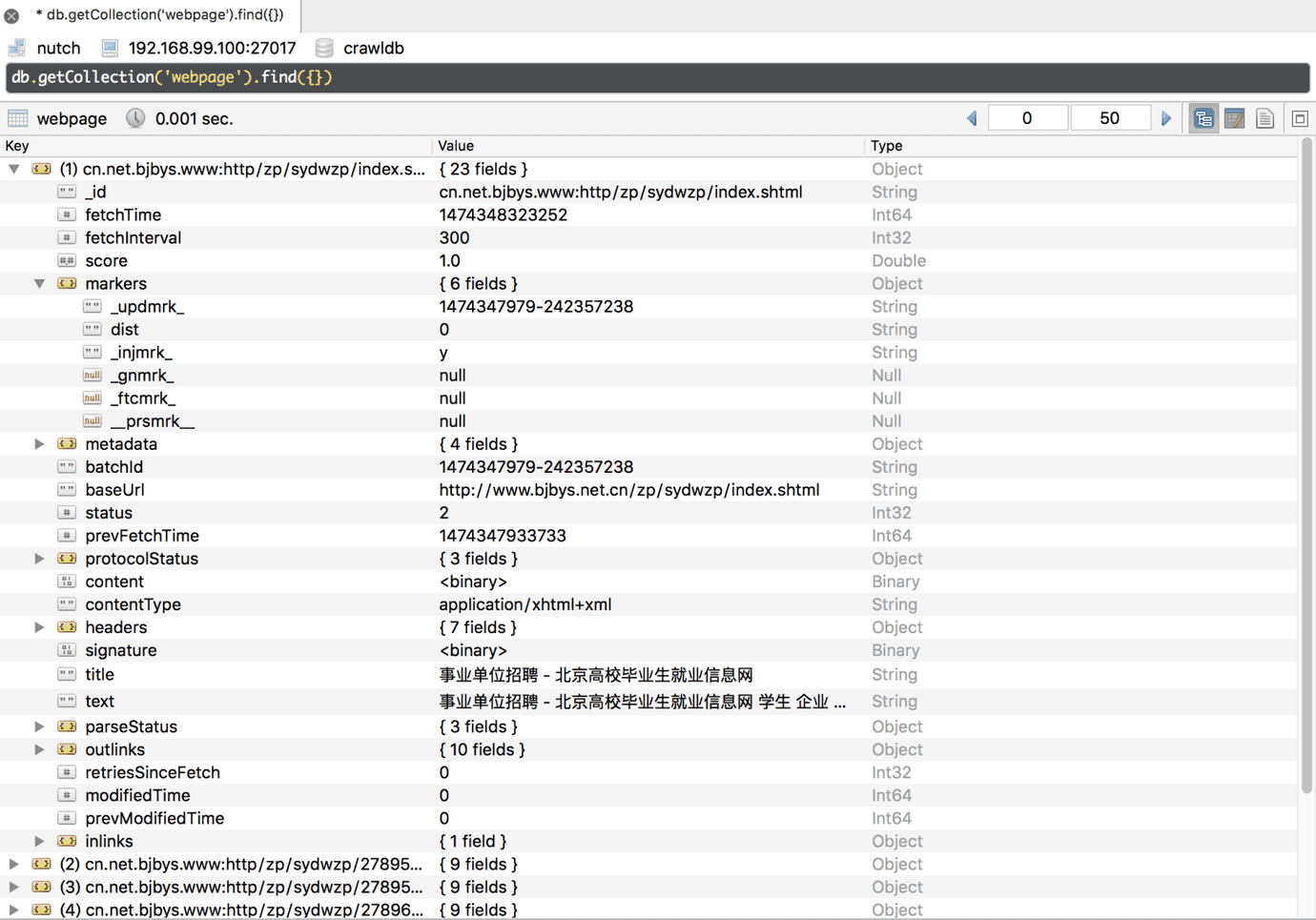
Task: Click the clock icon beside 0.001 sec.
Action: (x=135, y=118)
